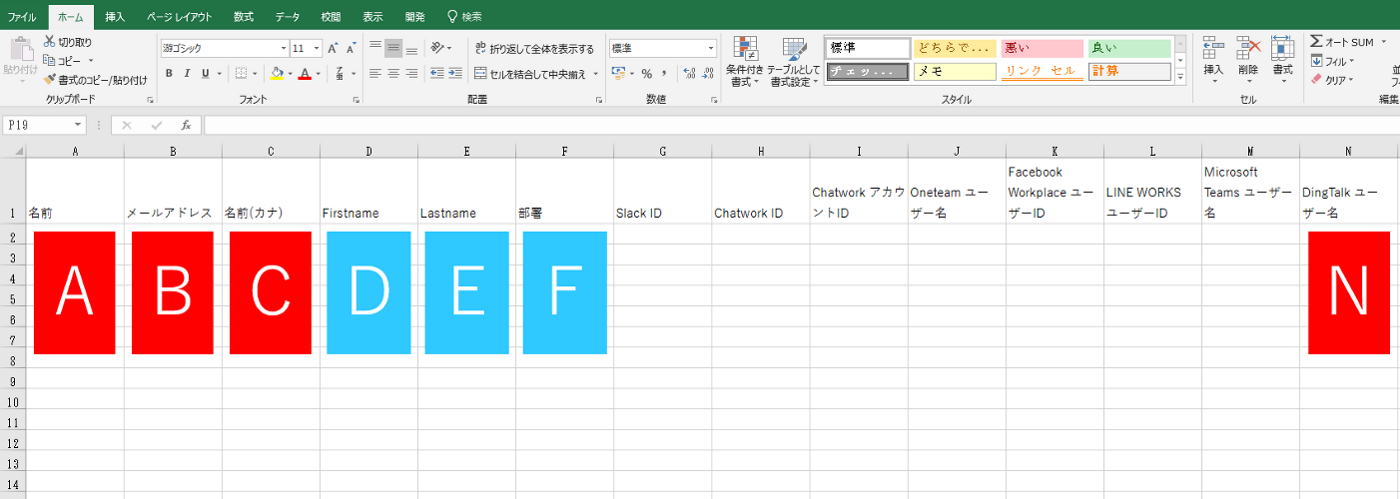This screenshot has width=1400, height=499.
Task: Click the phonetic guide (furigana) icon
Action: 341,73
